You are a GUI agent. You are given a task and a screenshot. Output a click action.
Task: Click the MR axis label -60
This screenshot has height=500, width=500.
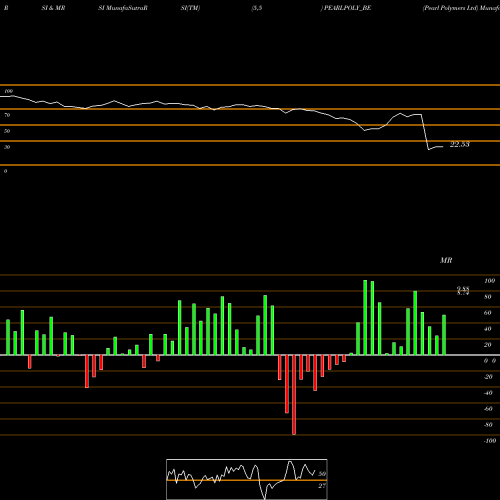tap(488, 409)
